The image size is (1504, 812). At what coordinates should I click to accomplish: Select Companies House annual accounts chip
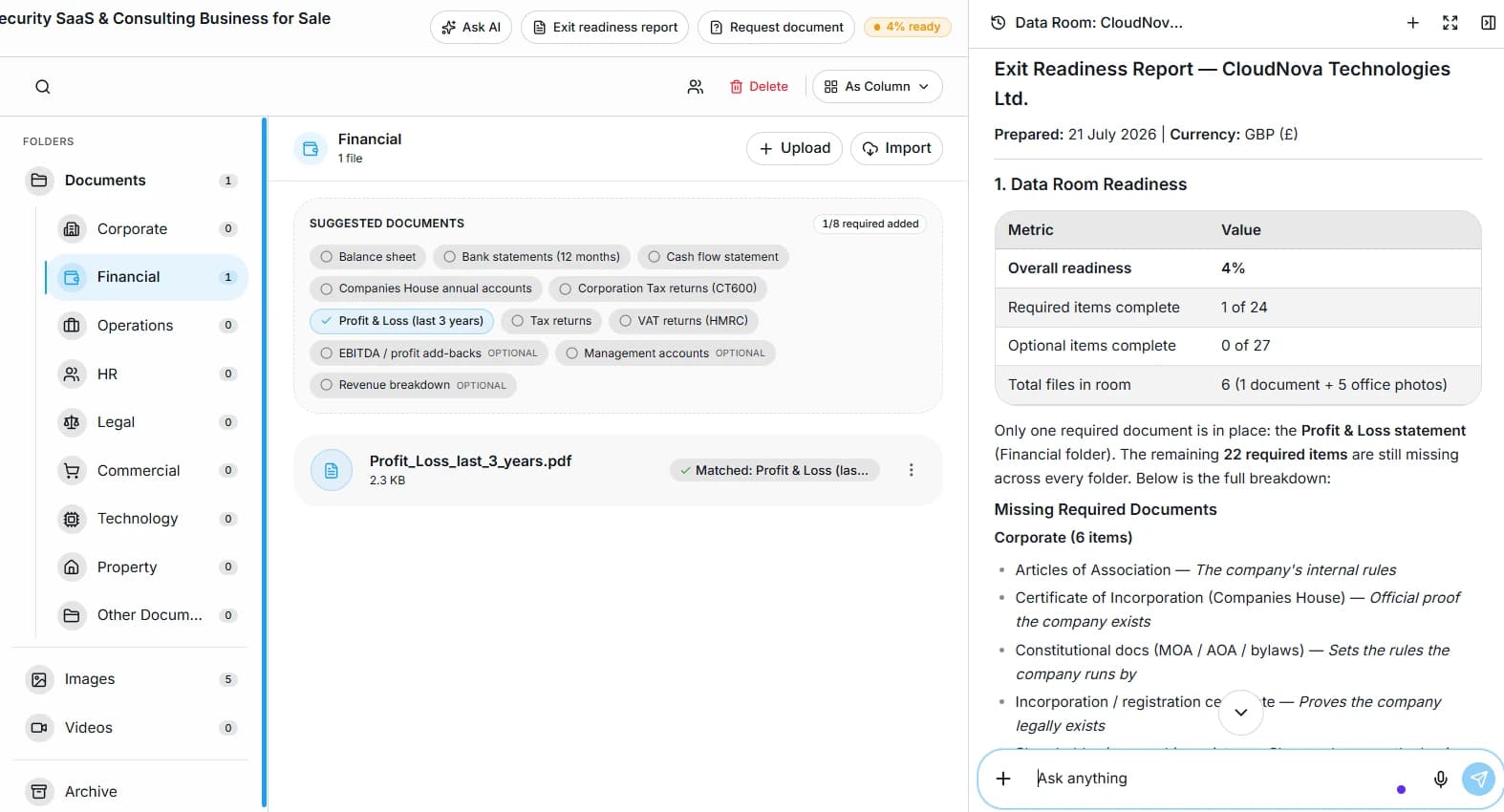pyautogui.click(x=426, y=288)
